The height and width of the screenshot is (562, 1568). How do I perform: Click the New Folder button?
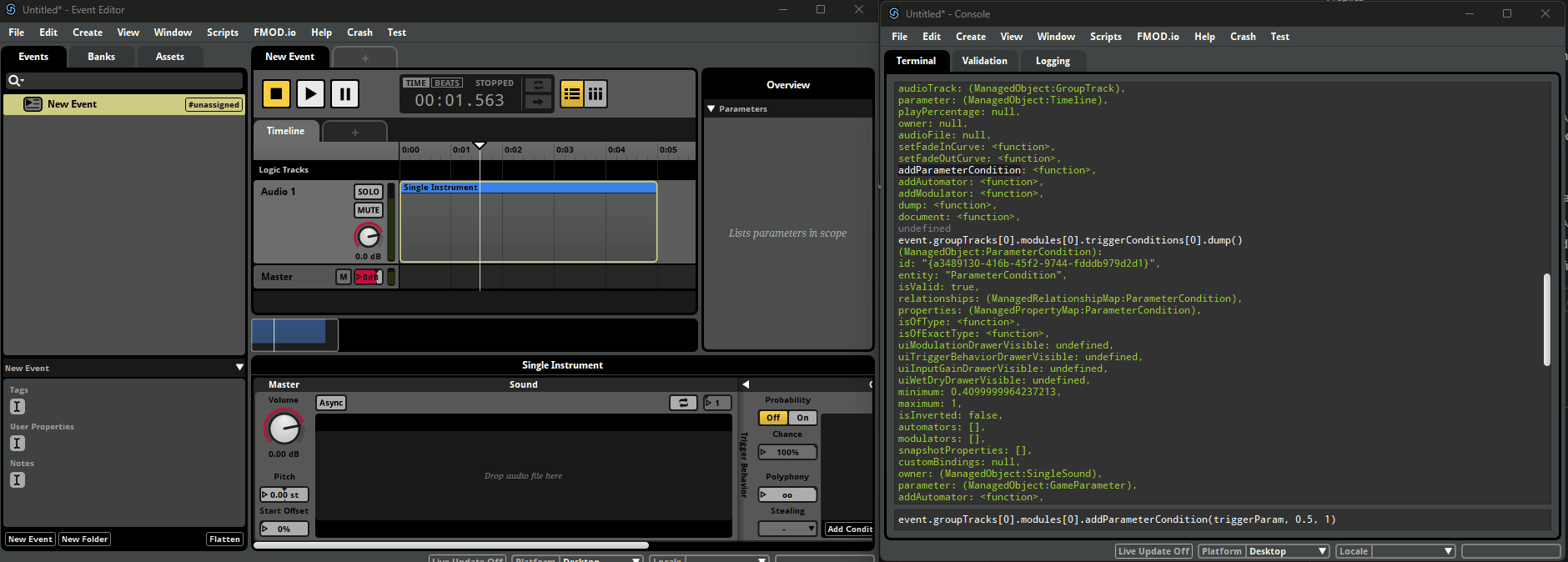pos(84,539)
